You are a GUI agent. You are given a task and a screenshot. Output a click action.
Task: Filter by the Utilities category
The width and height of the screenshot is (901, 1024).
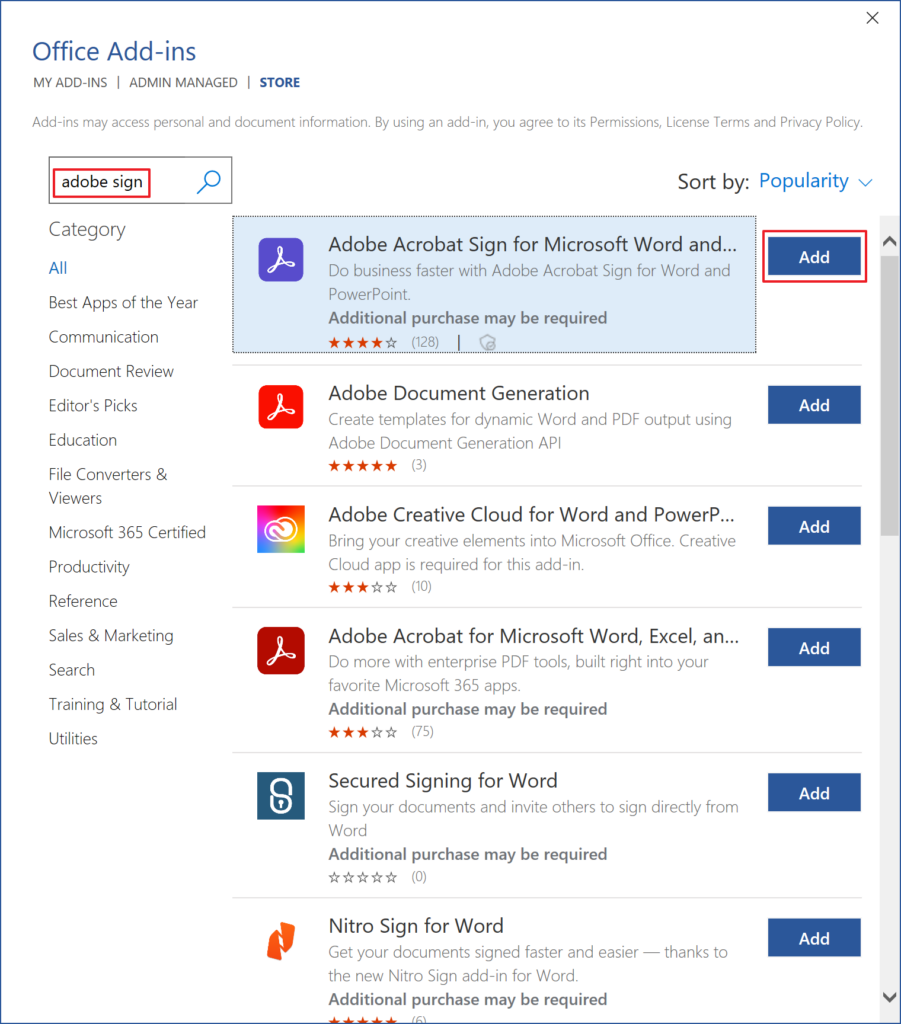(x=73, y=739)
